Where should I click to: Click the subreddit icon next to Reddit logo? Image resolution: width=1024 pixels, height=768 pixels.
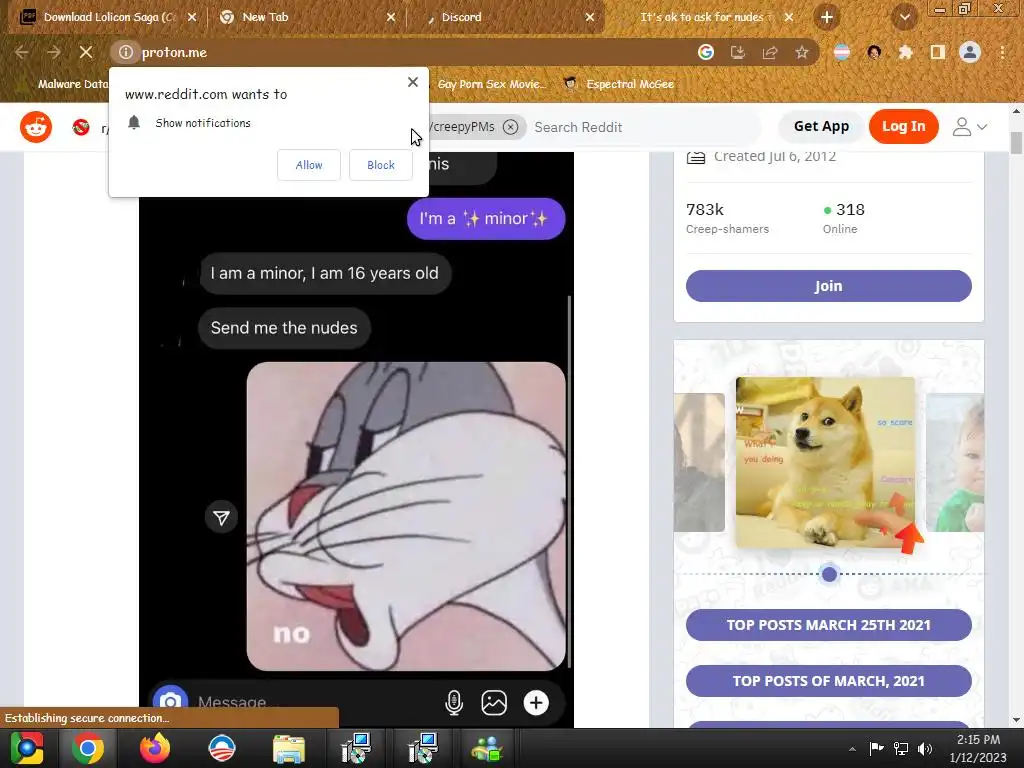pyautogui.click(x=81, y=127)
